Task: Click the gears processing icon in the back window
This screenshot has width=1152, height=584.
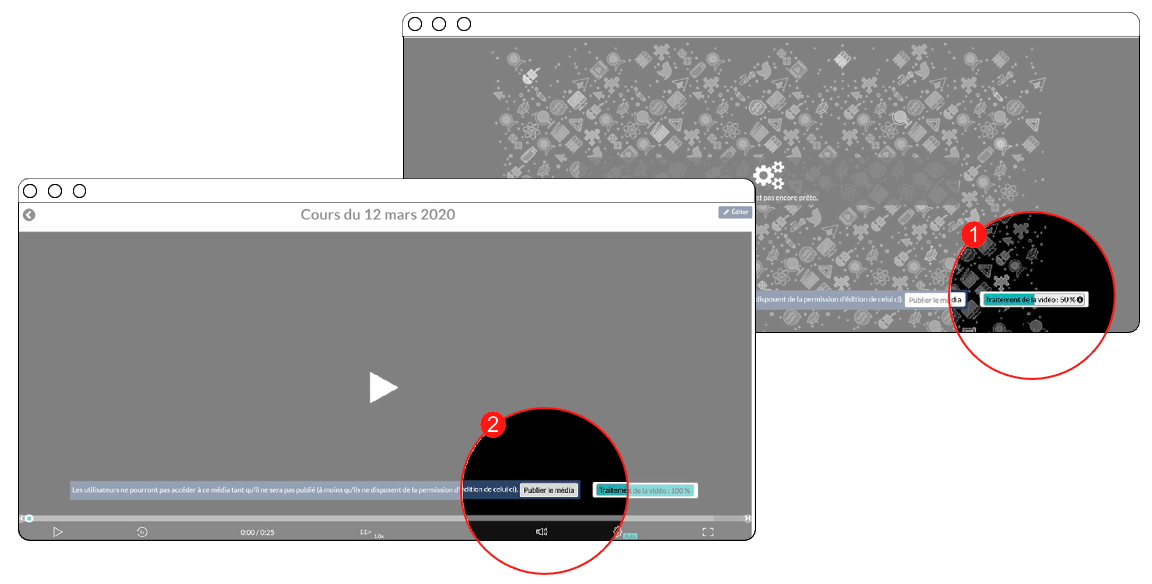Action: tap(768, 176)
